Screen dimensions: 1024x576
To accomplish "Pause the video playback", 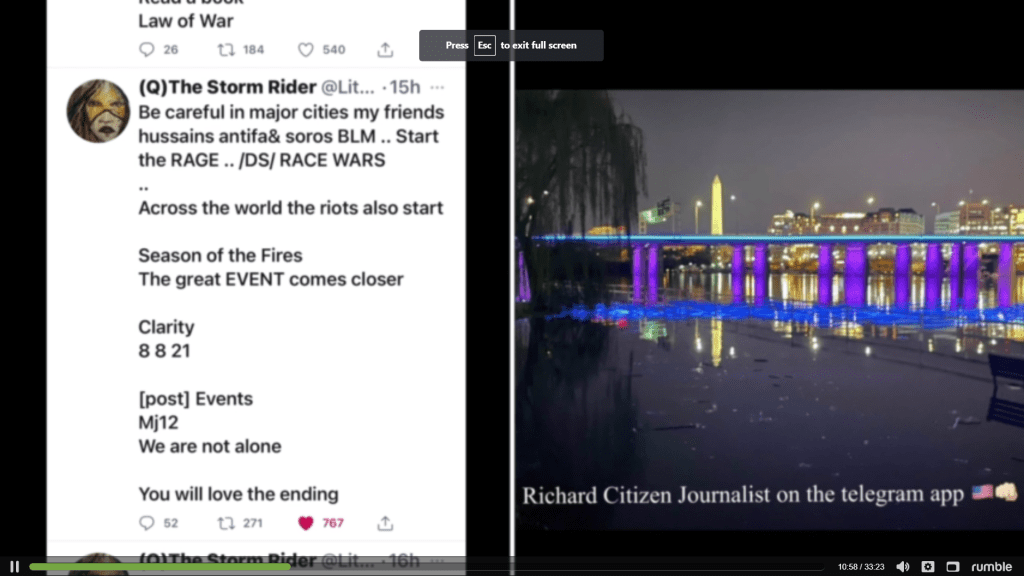I will point(14,566).
